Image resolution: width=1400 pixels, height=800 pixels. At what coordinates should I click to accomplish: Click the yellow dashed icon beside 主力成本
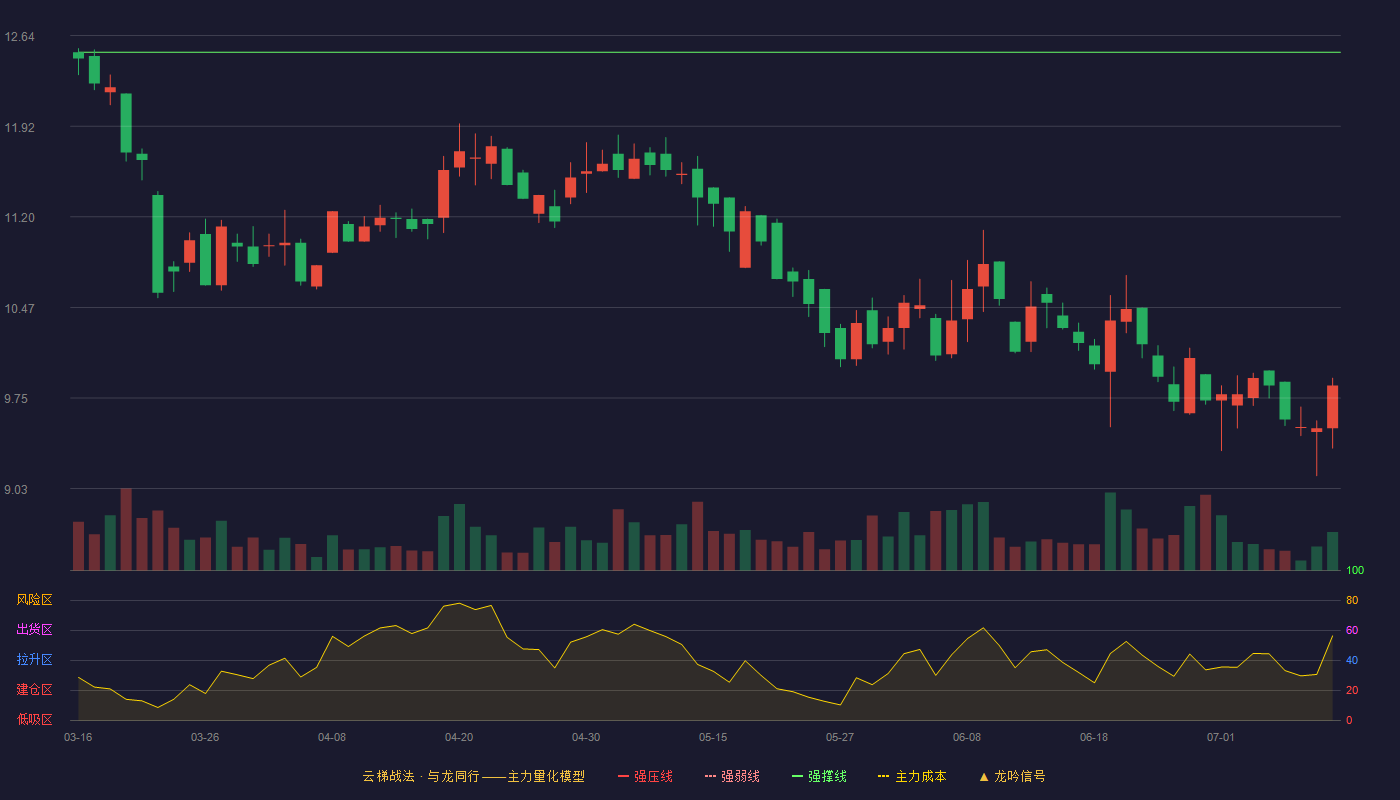[x=884, y=776]
